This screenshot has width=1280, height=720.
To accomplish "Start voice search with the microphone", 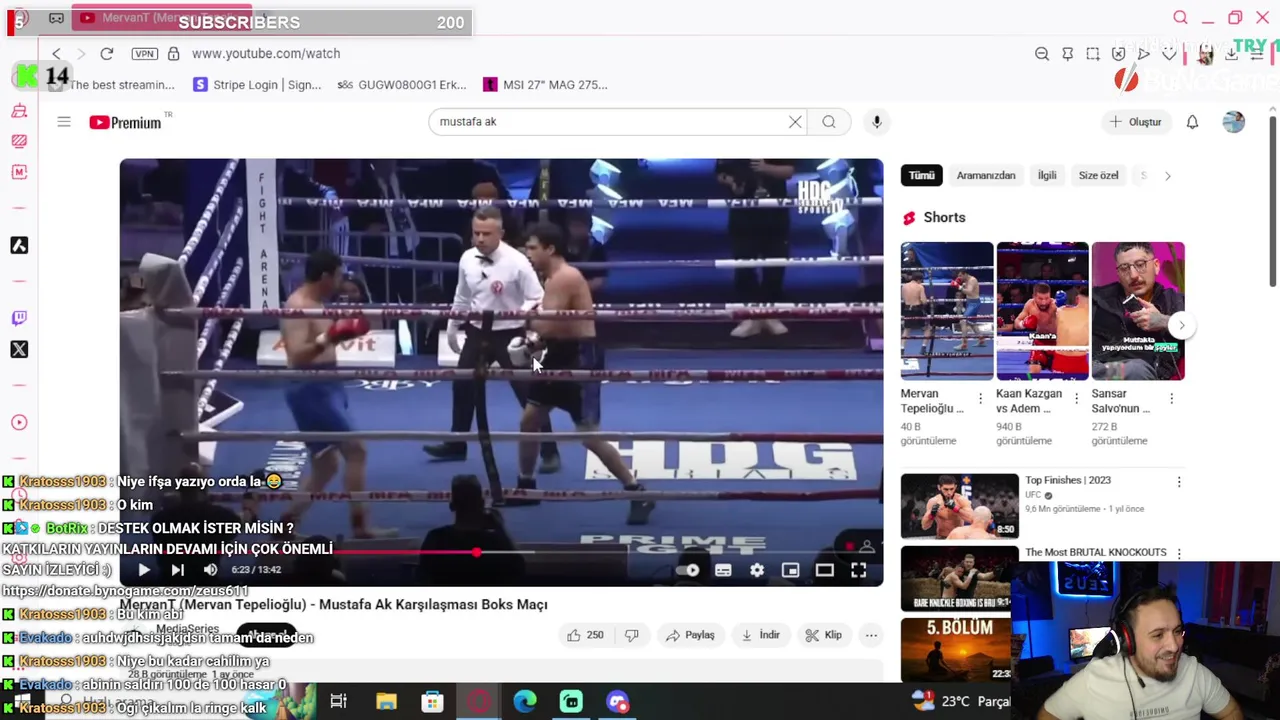I will (877, 122).
